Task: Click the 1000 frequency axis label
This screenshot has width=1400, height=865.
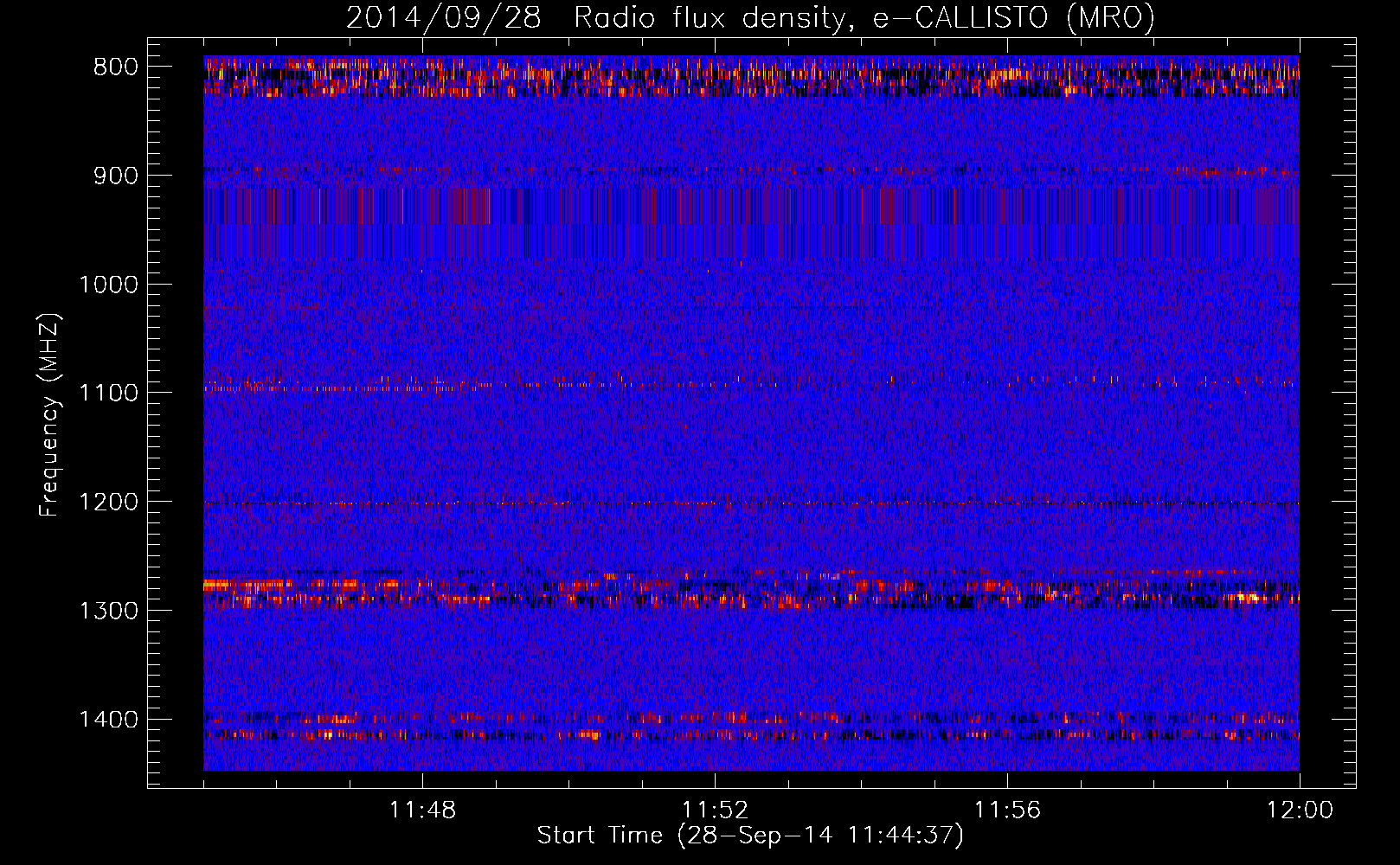Action: [x=108, y=285]
